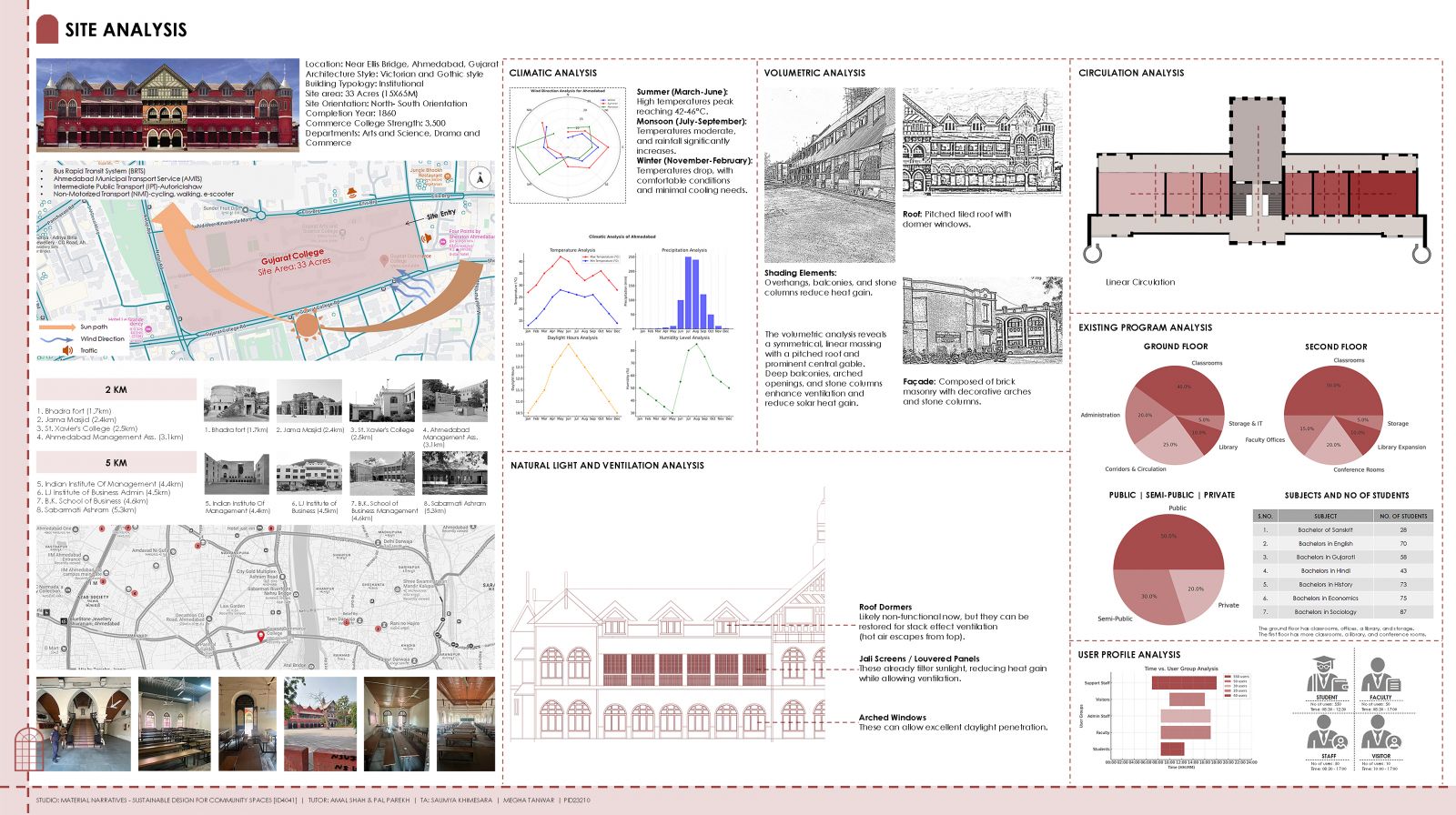Click the Traffic speaker icon in map legend
This screenshot has width=1456, height=815.
68,350
